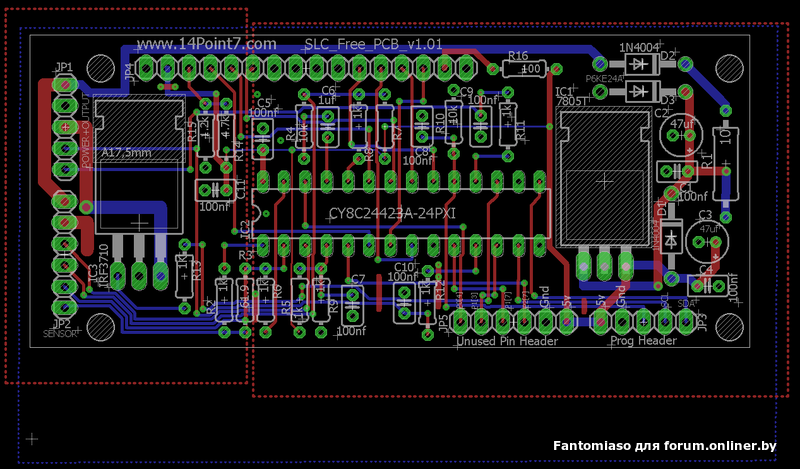The height and width of the screenshot is (469, 800).
Task: Select resistor R16 labeled 100
Action: pyautogui.click(x=521, y=69)
